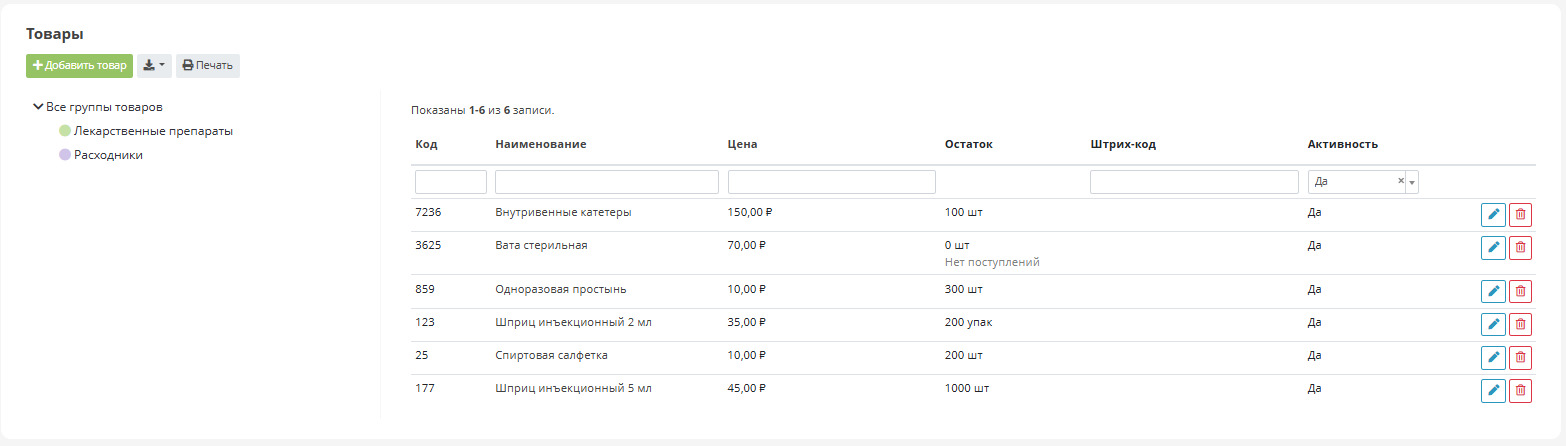
Task: Delete the Внутривенные катетеры product row
Action: click(1520, 214)
